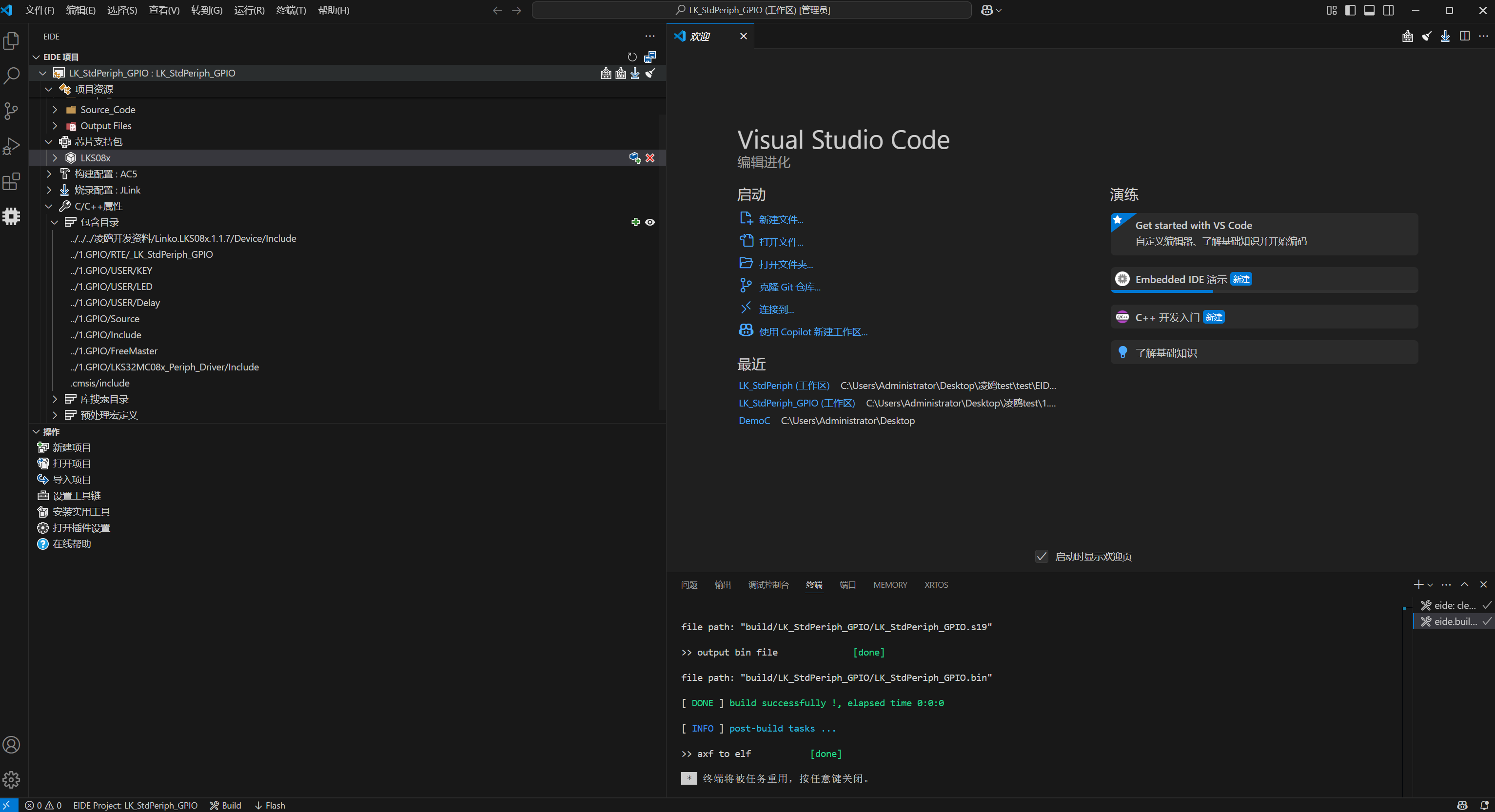
Task: Expand the Output Files folder
Action: coord(55,126)
